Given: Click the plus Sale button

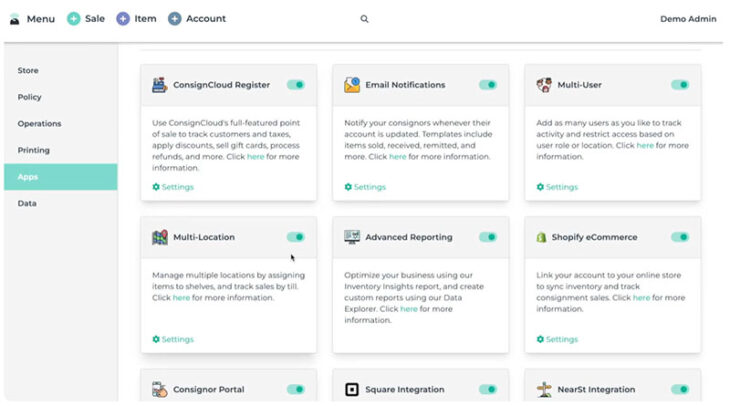Looking at the screenshot, I should coord(86,19).
